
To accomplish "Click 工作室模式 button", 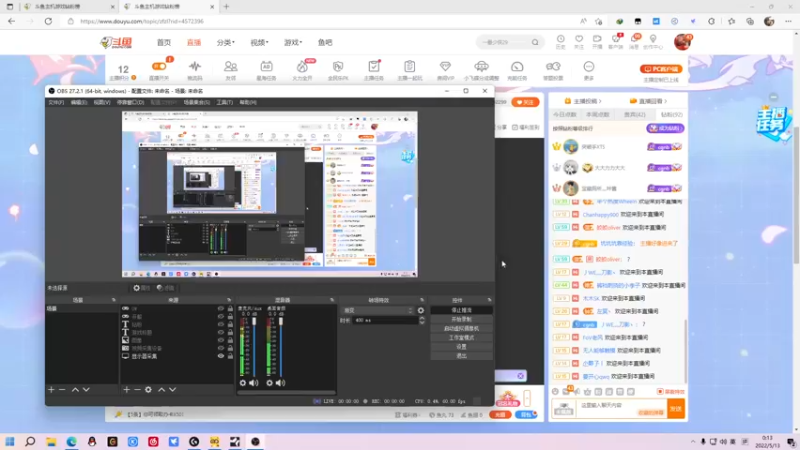I will tap(461, 338).
